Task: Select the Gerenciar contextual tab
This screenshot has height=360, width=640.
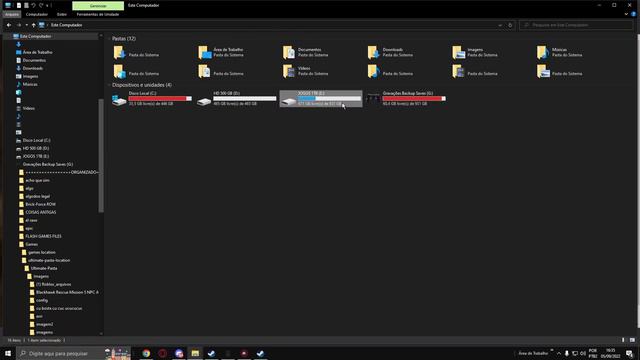Action: click(98, 6)
